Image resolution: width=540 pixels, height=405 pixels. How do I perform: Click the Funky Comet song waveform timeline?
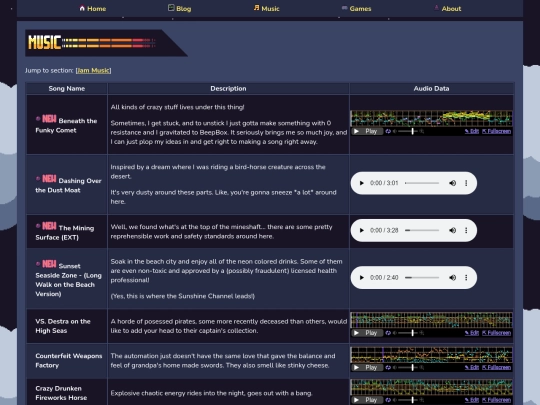tap(431, 118)
